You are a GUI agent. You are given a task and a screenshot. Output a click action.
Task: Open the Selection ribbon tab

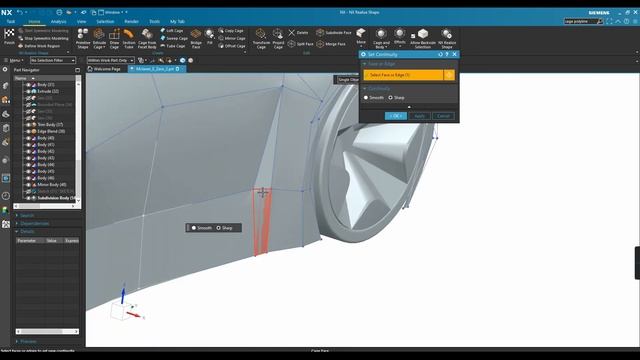click(105, 21)
